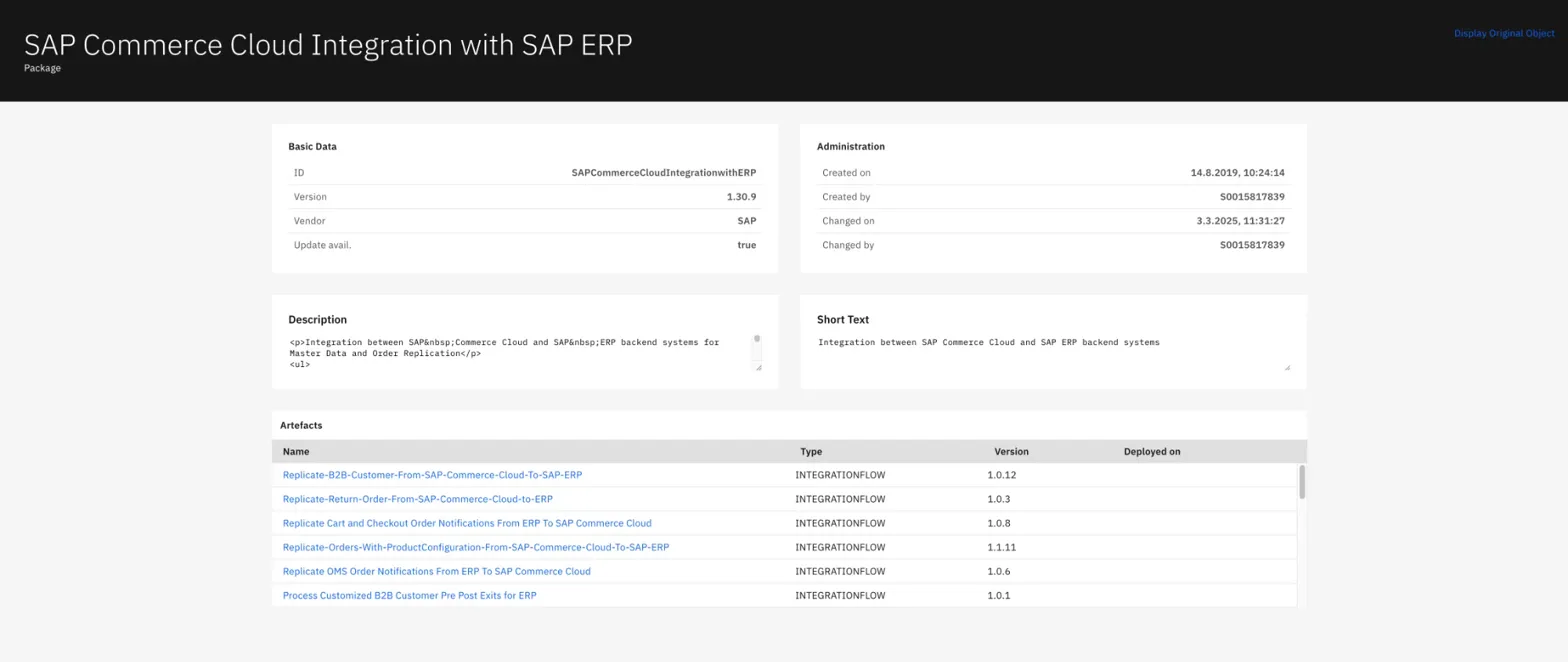Click inside the Description text area
Viewport: 1568px width, 662px height.
(x=515, y=353)
